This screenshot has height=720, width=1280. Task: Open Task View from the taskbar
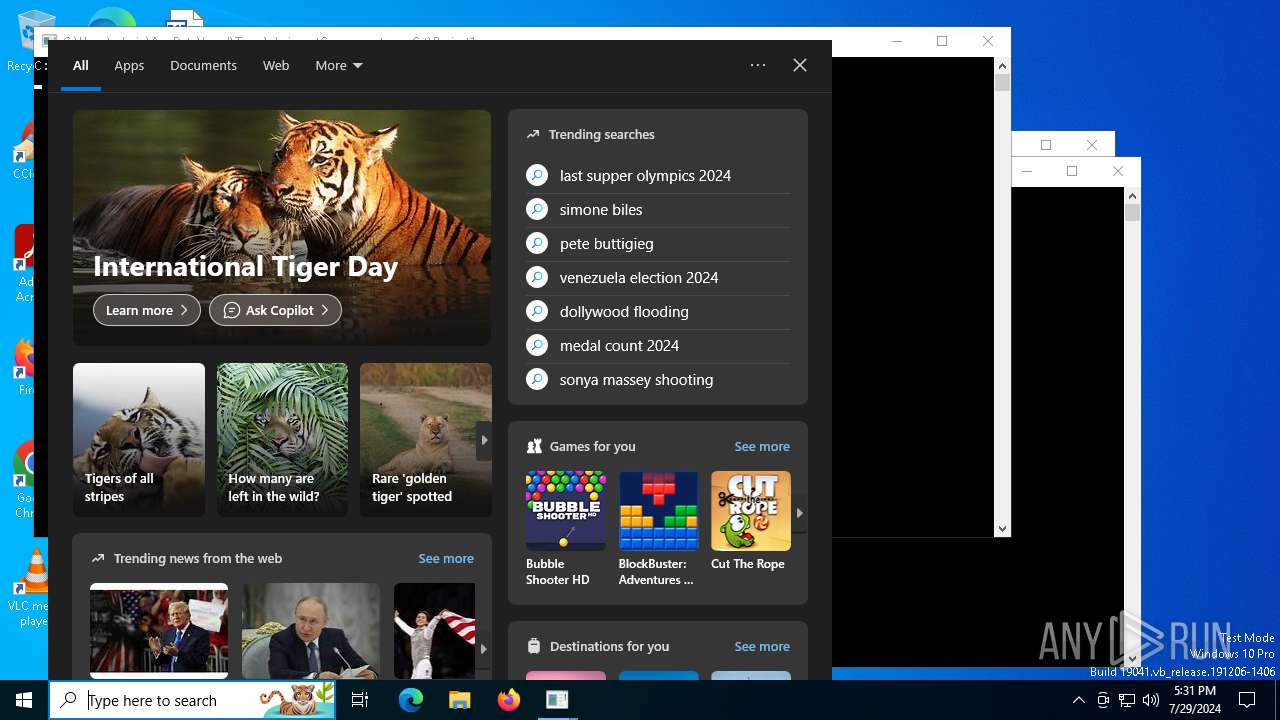[x=360, y=700]
